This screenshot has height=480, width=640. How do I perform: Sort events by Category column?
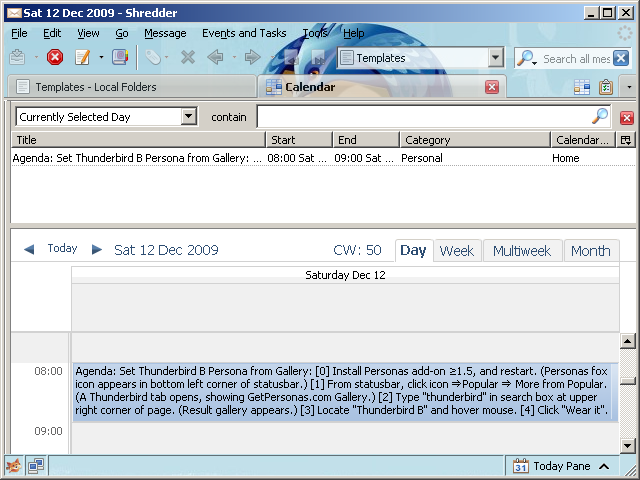click(x=475, y=140)
